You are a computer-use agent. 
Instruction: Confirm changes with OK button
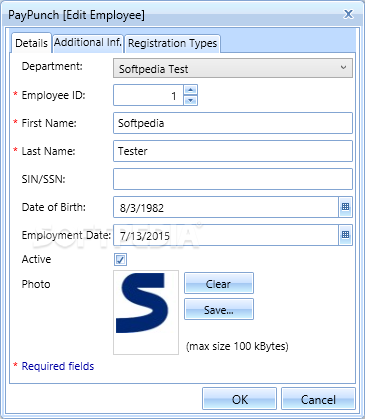pyautogui.click(x=239, y=399)
